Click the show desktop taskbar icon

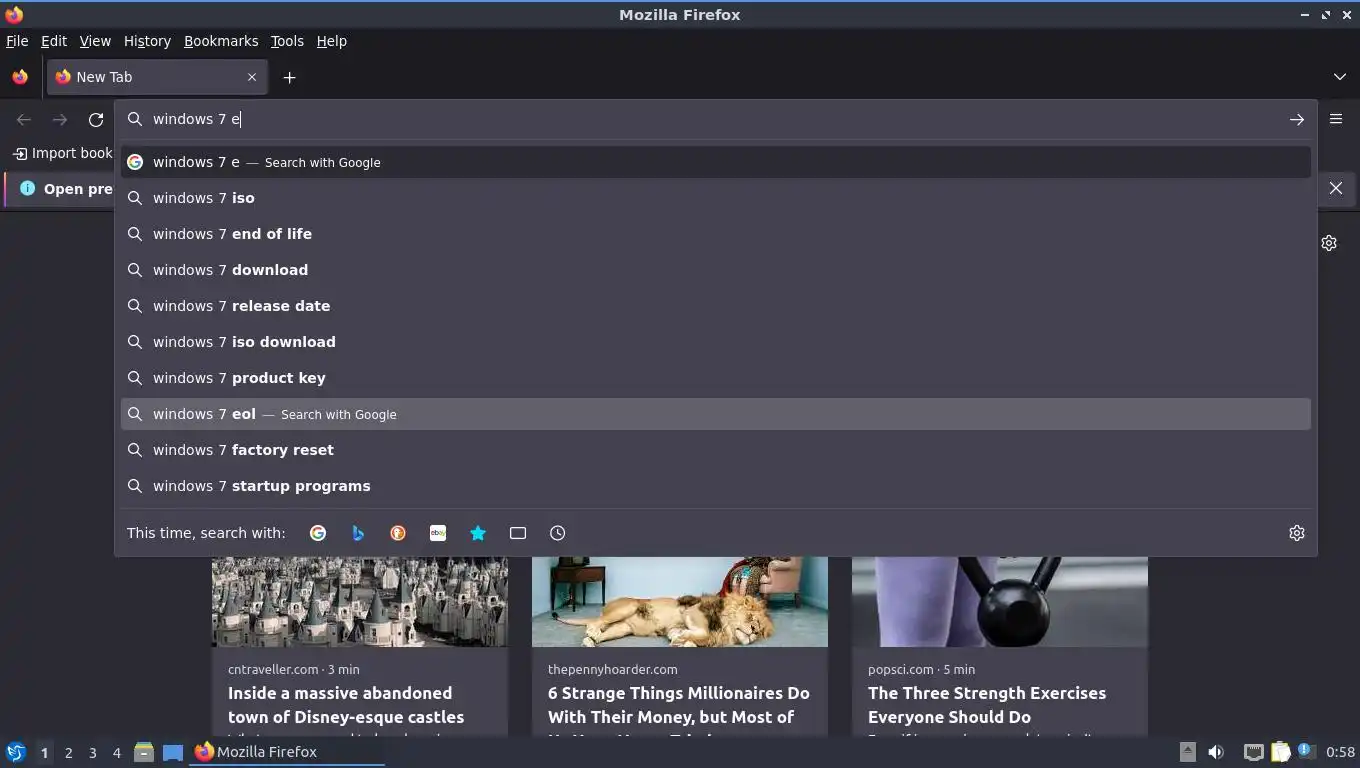tap(173, 752)
